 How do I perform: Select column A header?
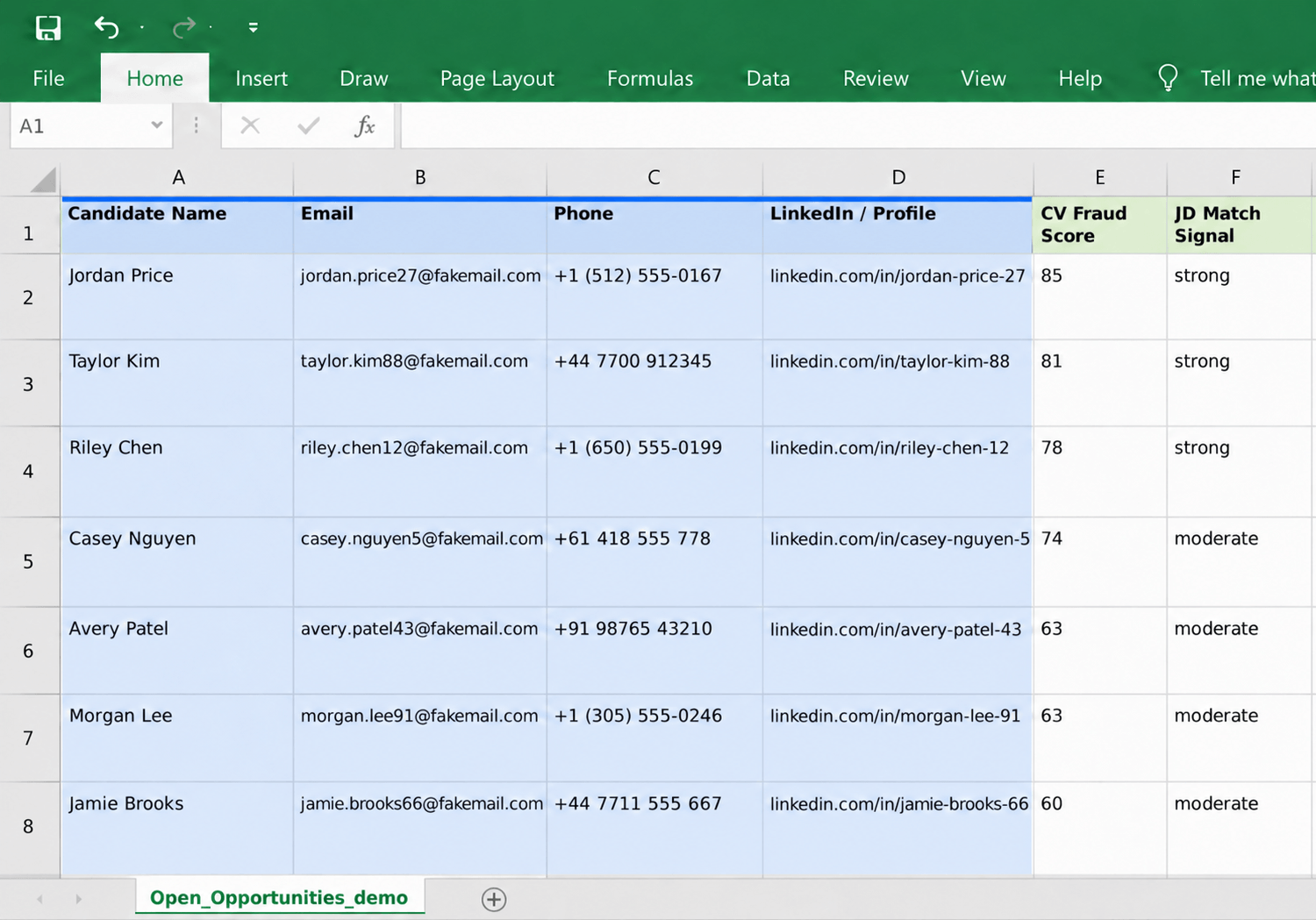(x=178, y=178)
